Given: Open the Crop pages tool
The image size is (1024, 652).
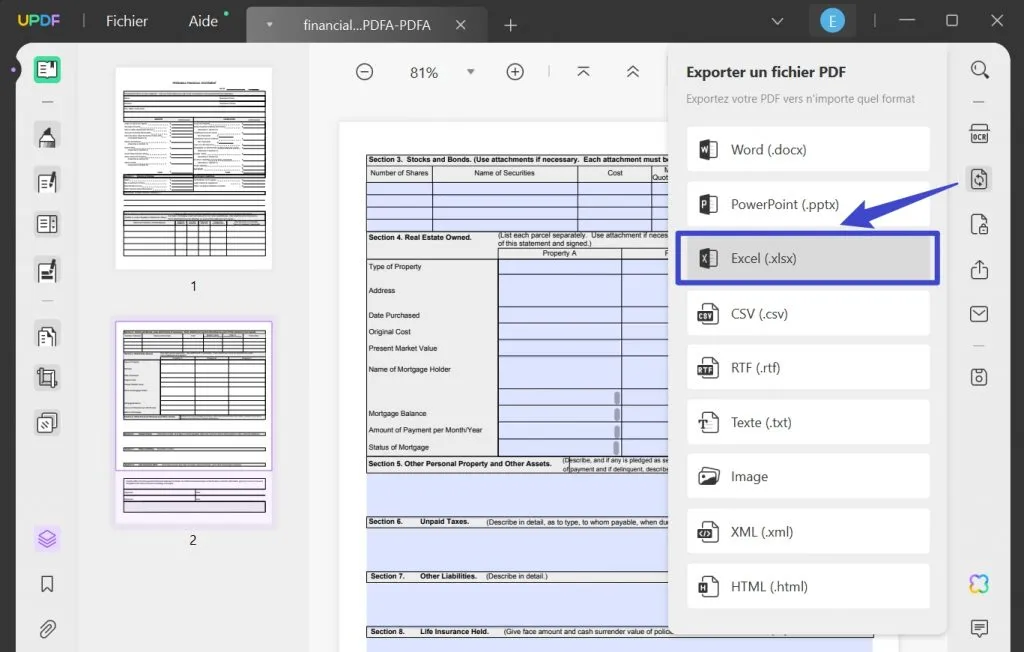Looking at the screenshot, I should [46, 377].
